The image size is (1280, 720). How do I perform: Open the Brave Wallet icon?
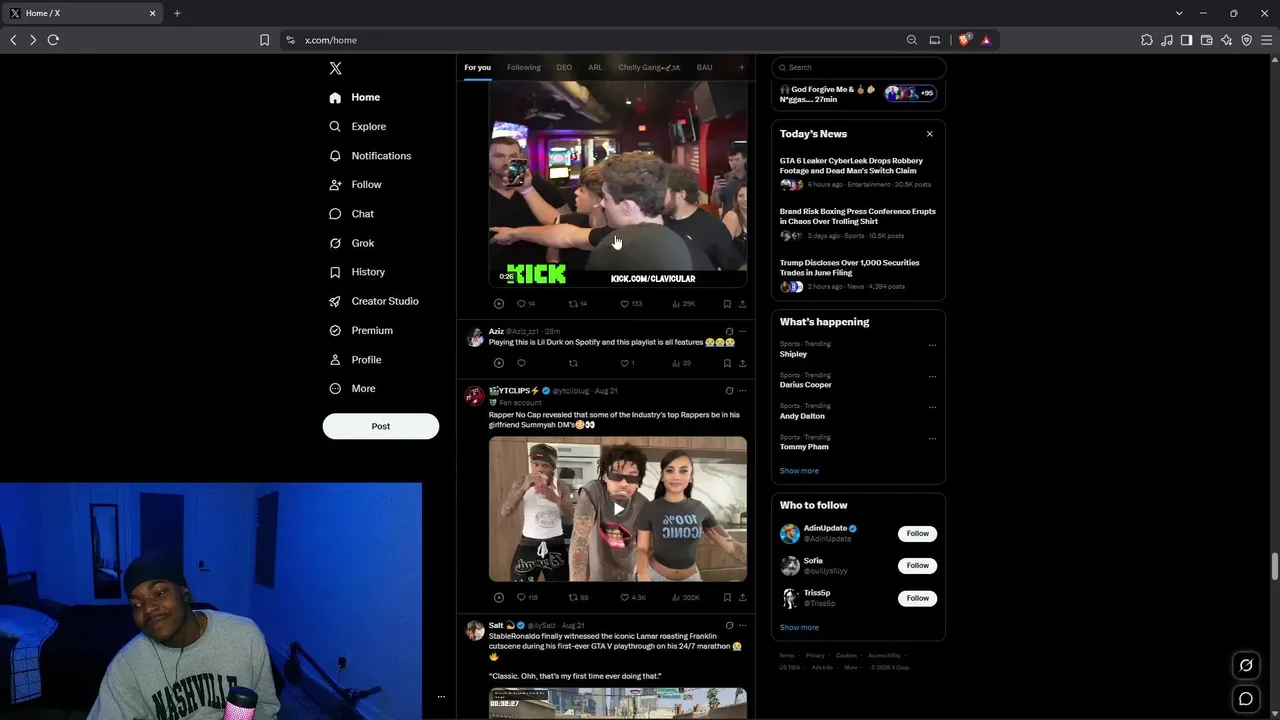[x=1206, y=40]
